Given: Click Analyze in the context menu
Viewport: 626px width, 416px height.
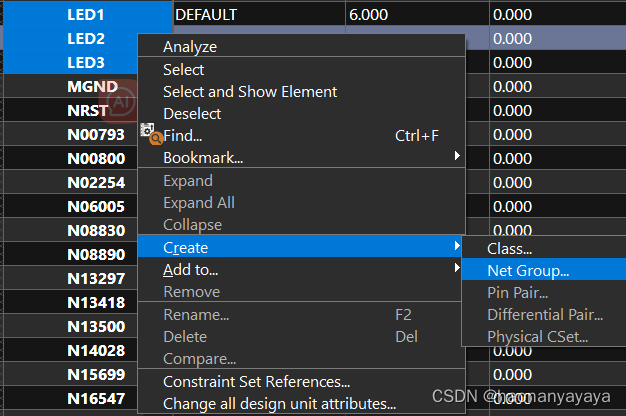Looking at the screenshot, I should pyautogui.click(x=190, y=47).
